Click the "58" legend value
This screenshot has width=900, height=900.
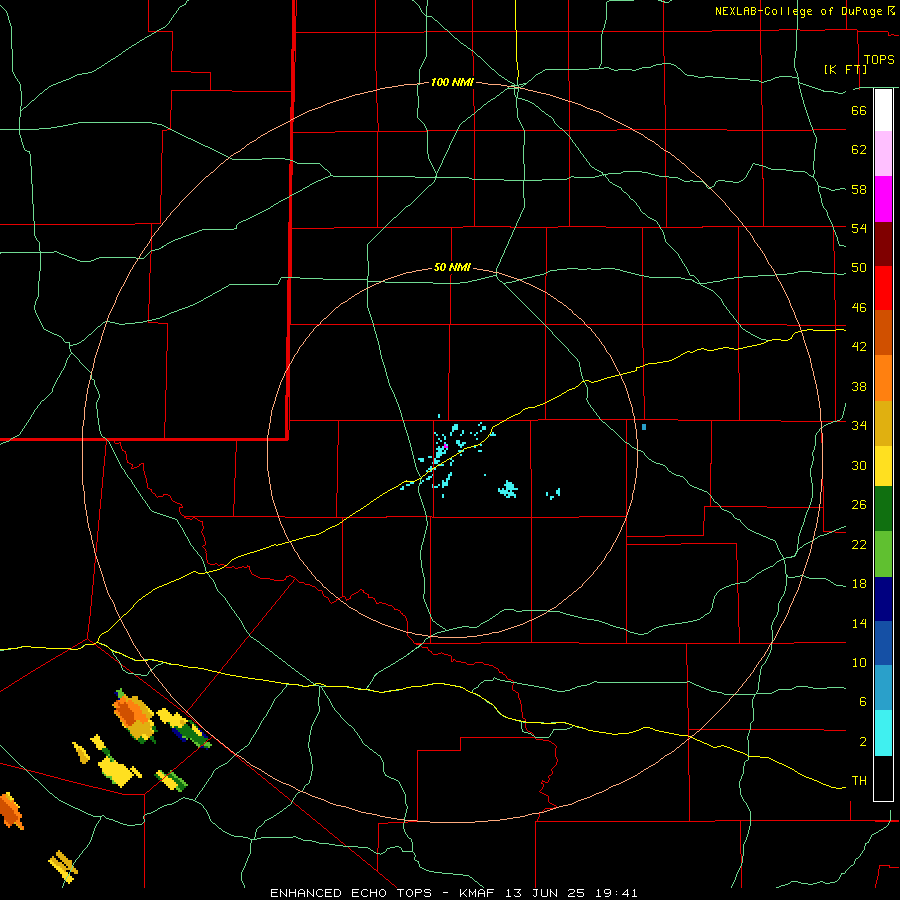click(859, 189)
